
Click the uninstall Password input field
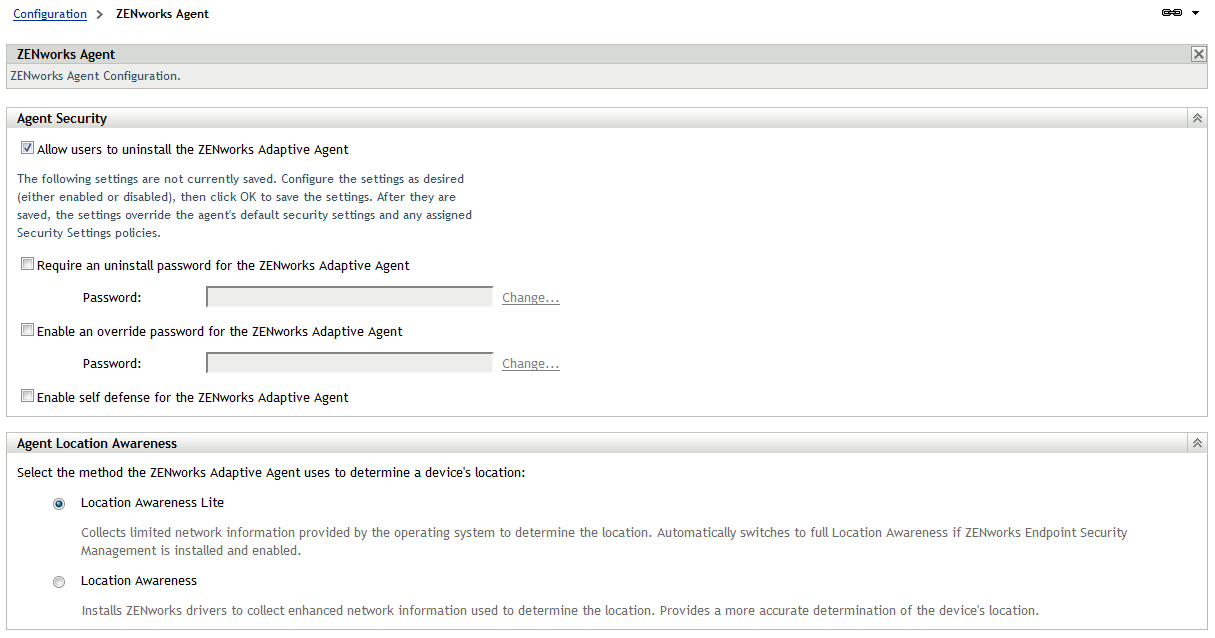[349, 297]
